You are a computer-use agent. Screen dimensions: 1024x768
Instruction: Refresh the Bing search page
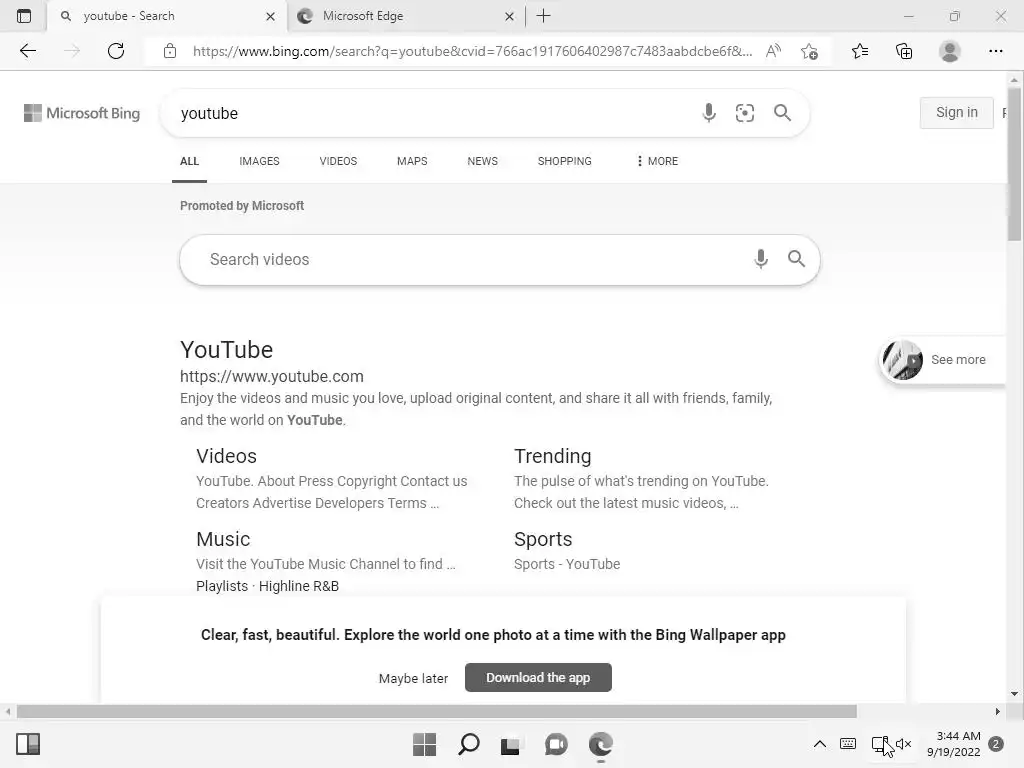pyautogui.click(x=116, y=51)
